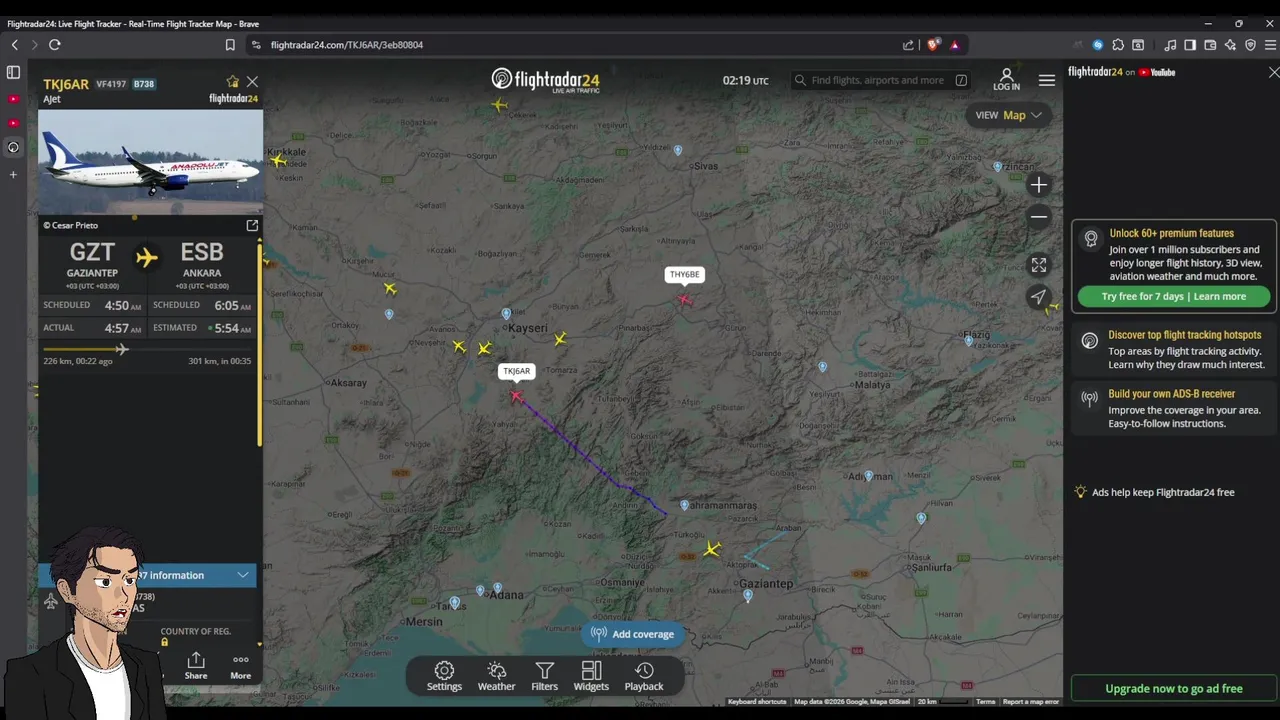The height and width of the screenshot is (720, 1280).
Task: Go back to previous page
Action: (15, 45)
